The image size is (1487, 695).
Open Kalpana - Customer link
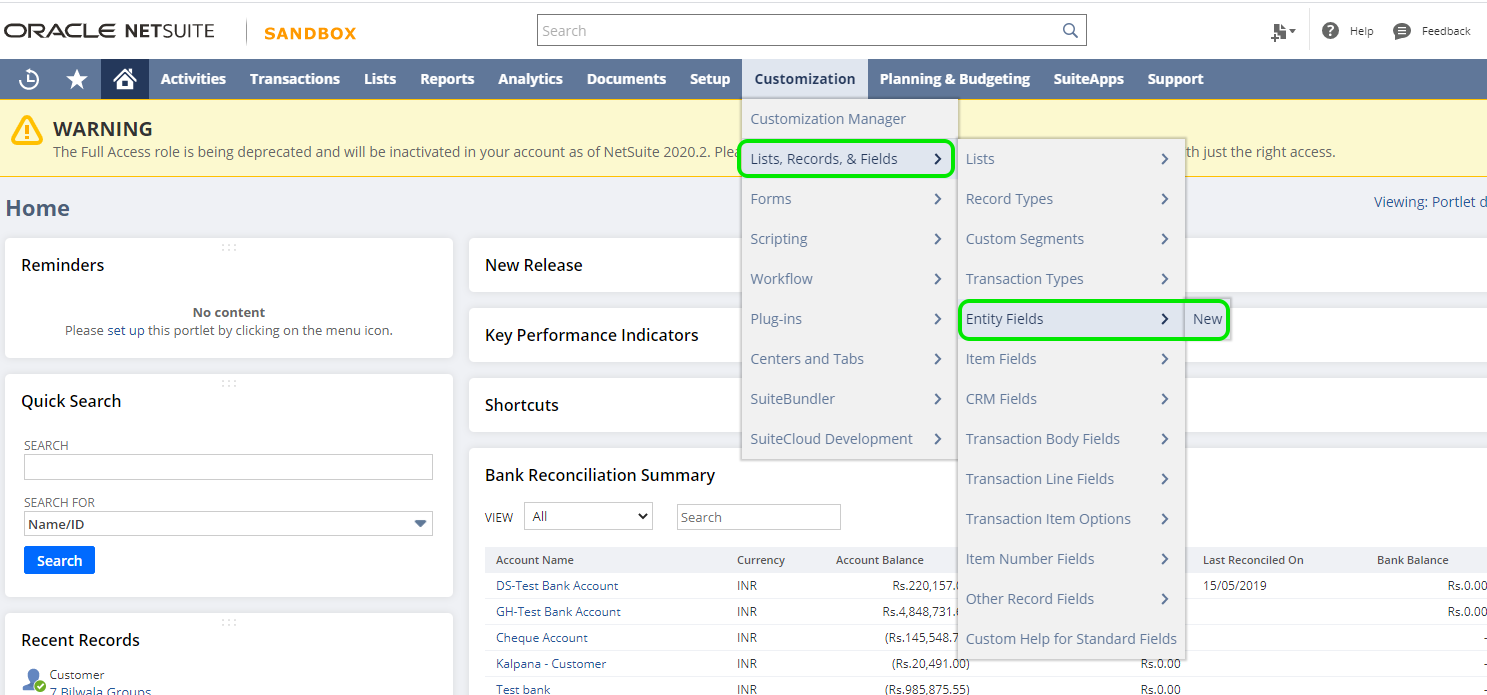tap(551, 664)
